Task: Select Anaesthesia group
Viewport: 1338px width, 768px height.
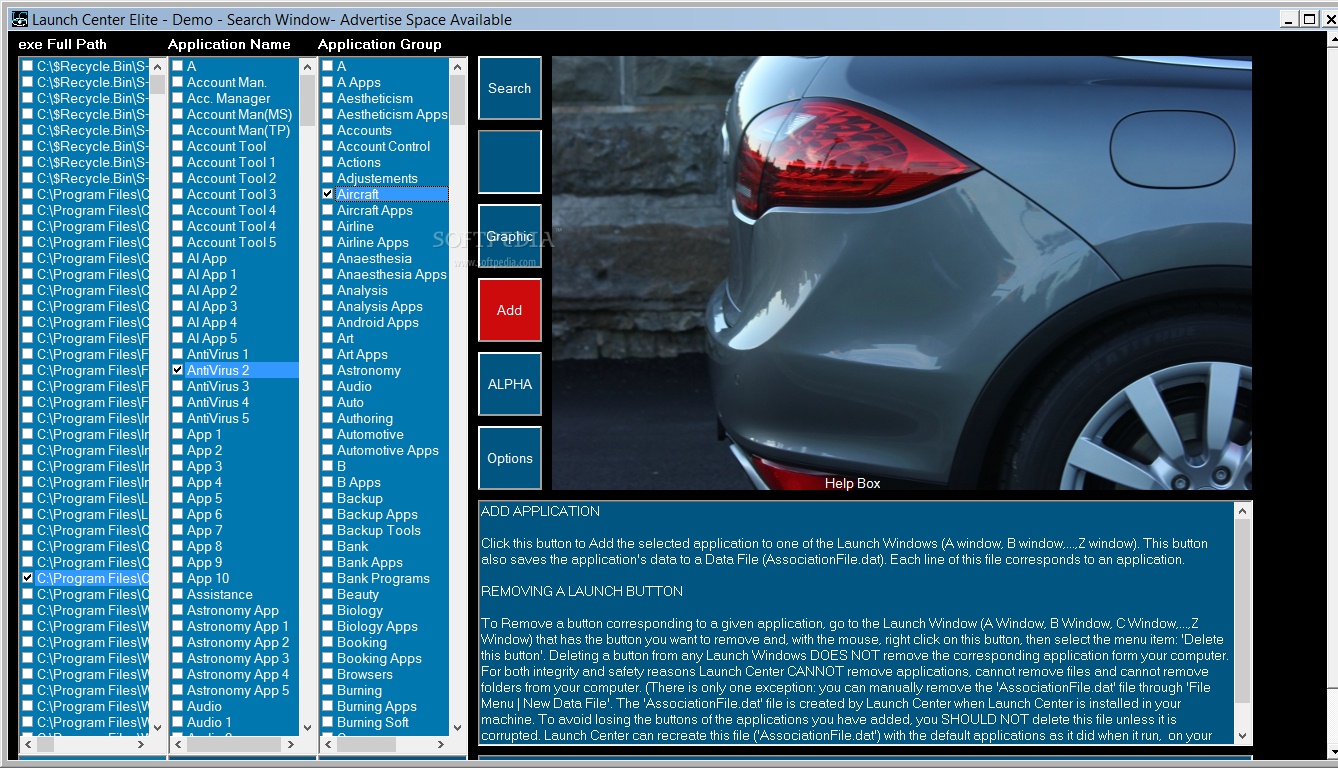Action: tap(374, 258)
